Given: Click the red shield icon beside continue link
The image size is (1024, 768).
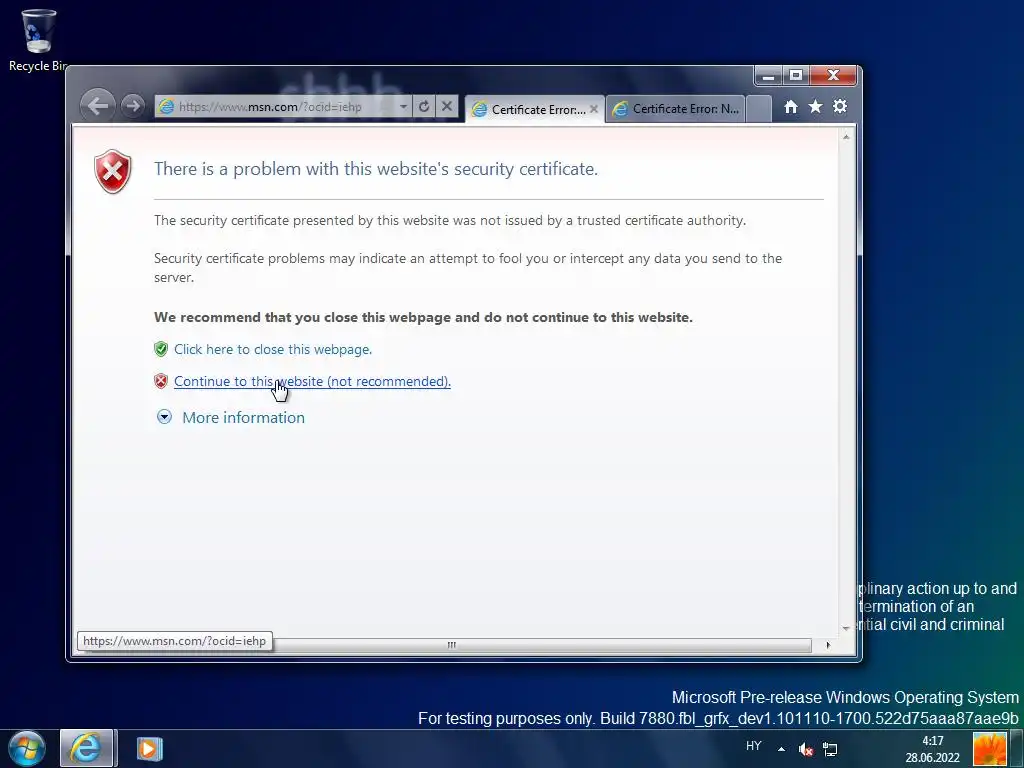Looking at the screenshot, I should [161, 381].
